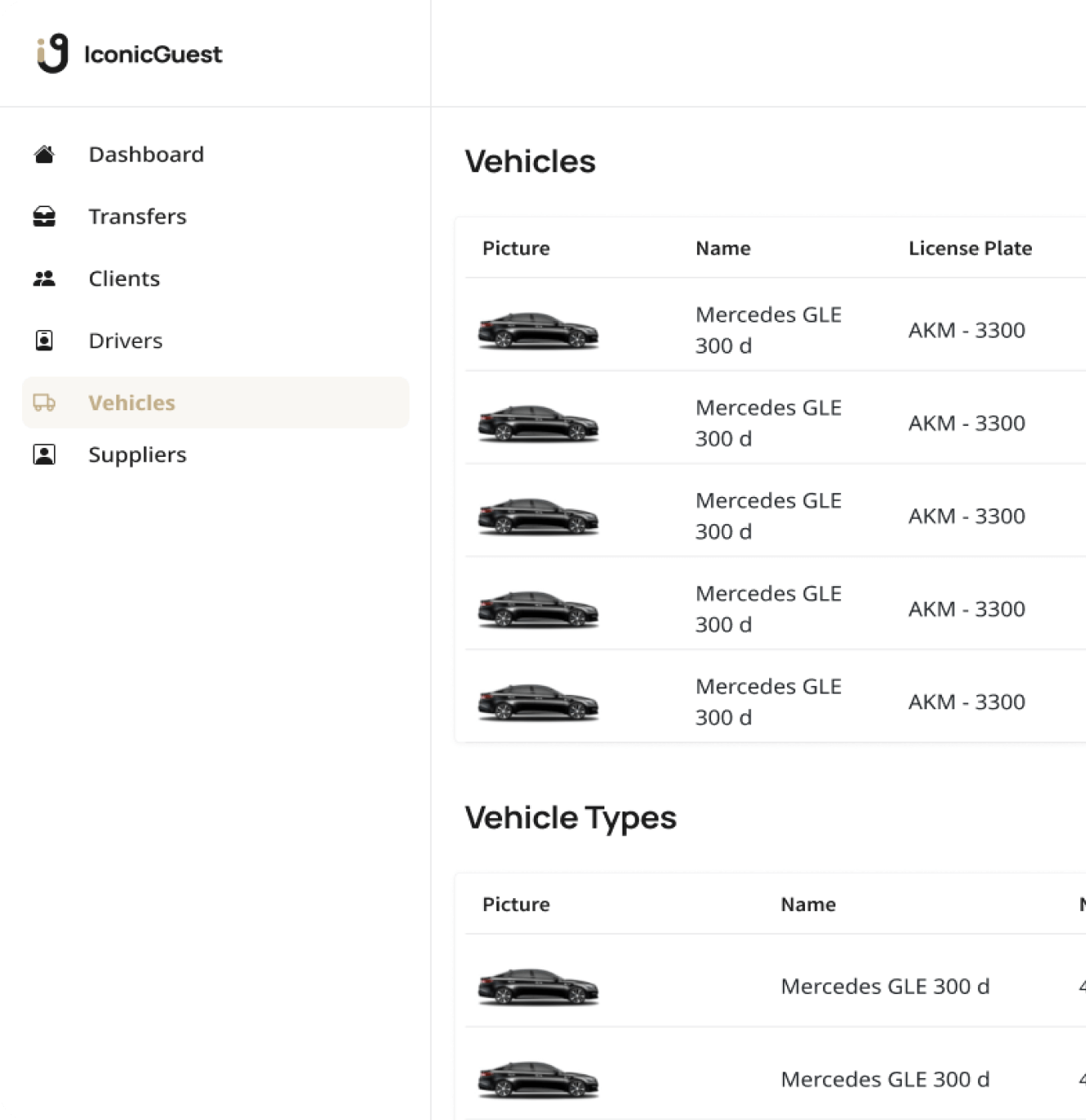The width and height of the screenshot is (1086, 1120).
Task: Click fifth car thumbnail in Vehicles table
Action: pyautogui.click(x=538, y=702)
